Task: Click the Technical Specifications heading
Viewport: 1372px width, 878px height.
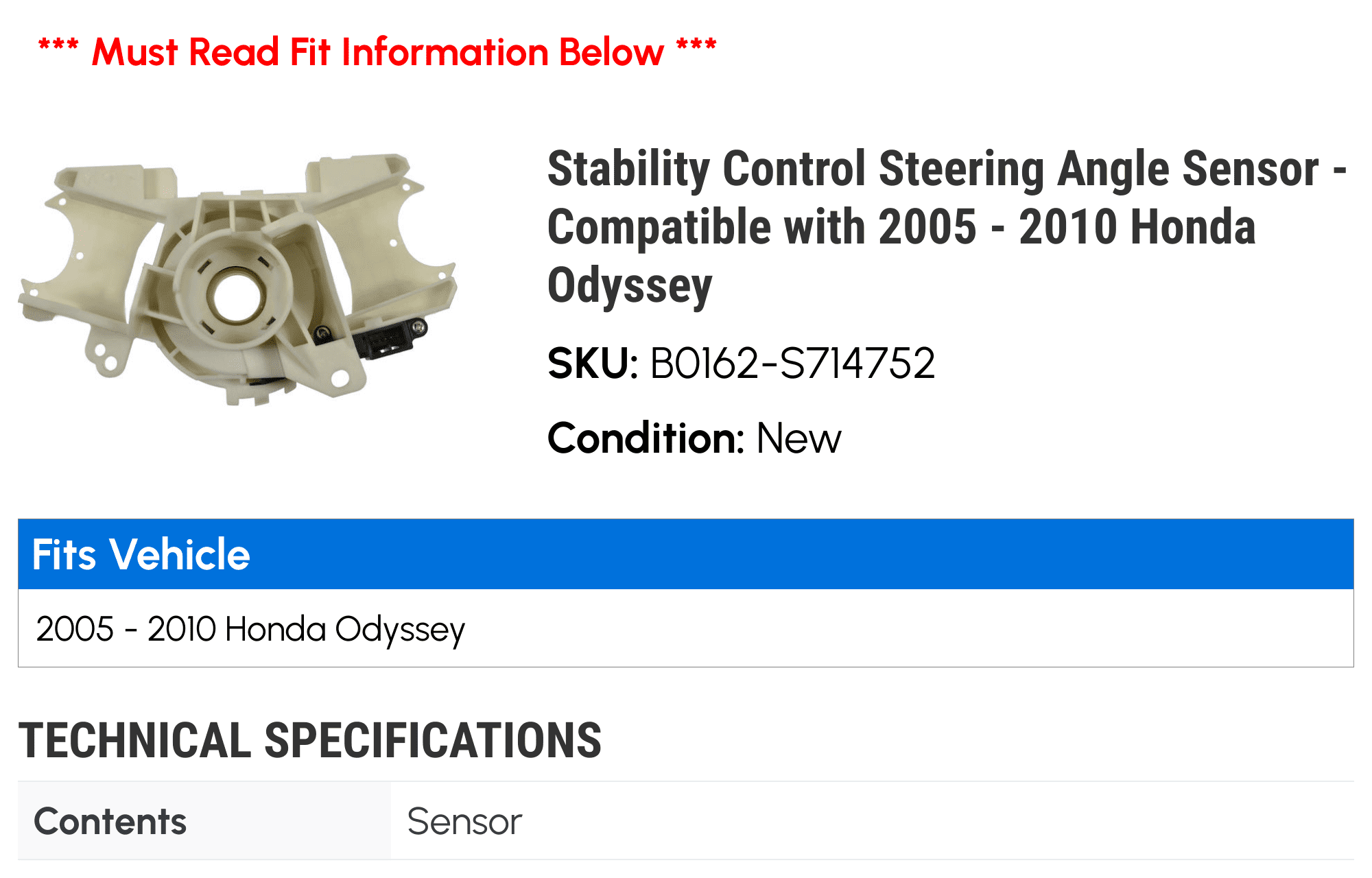Action: tap(310, 741)
